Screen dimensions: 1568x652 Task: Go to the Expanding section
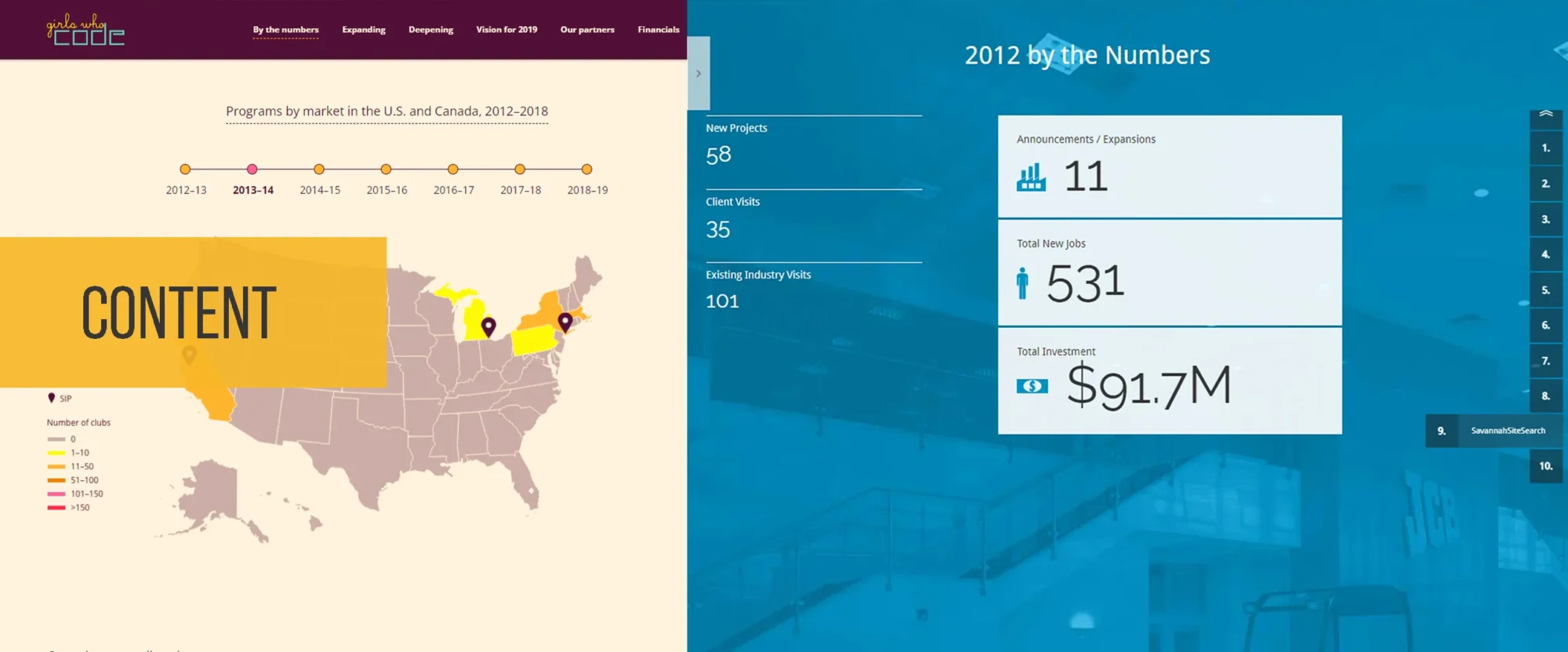pyautogui.click(x=364, y=30)
